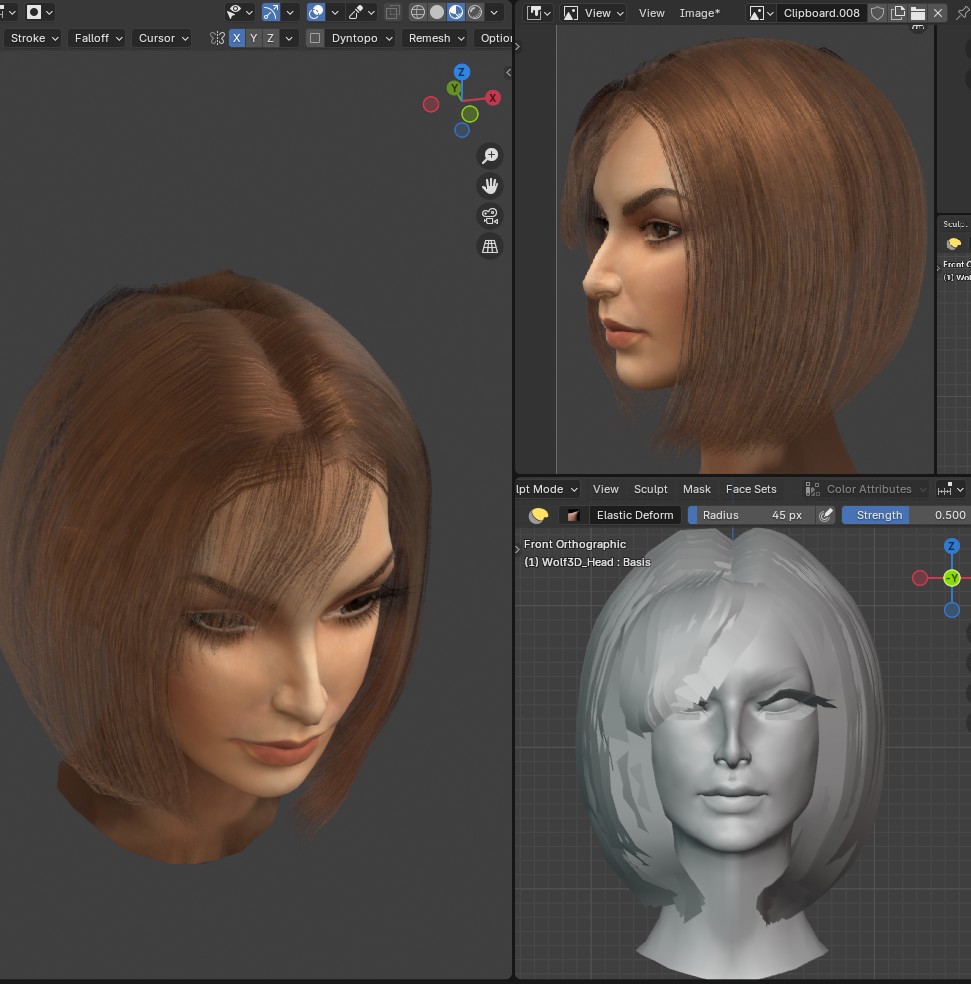Click the Radius slider
971x984 pixels.
pos(751,515)
